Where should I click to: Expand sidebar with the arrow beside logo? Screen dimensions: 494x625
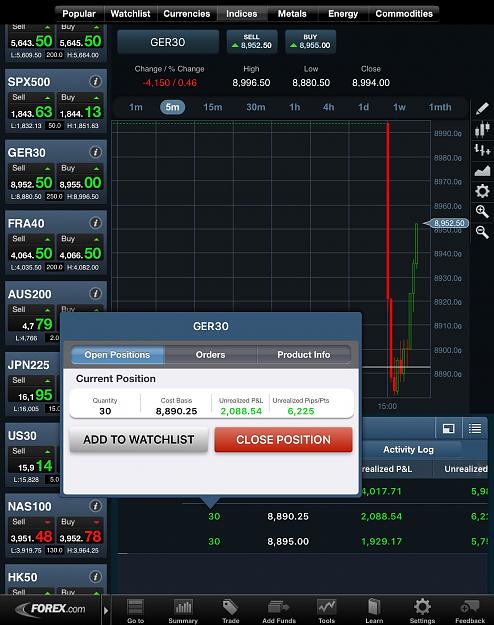click(x=106, y=610)
